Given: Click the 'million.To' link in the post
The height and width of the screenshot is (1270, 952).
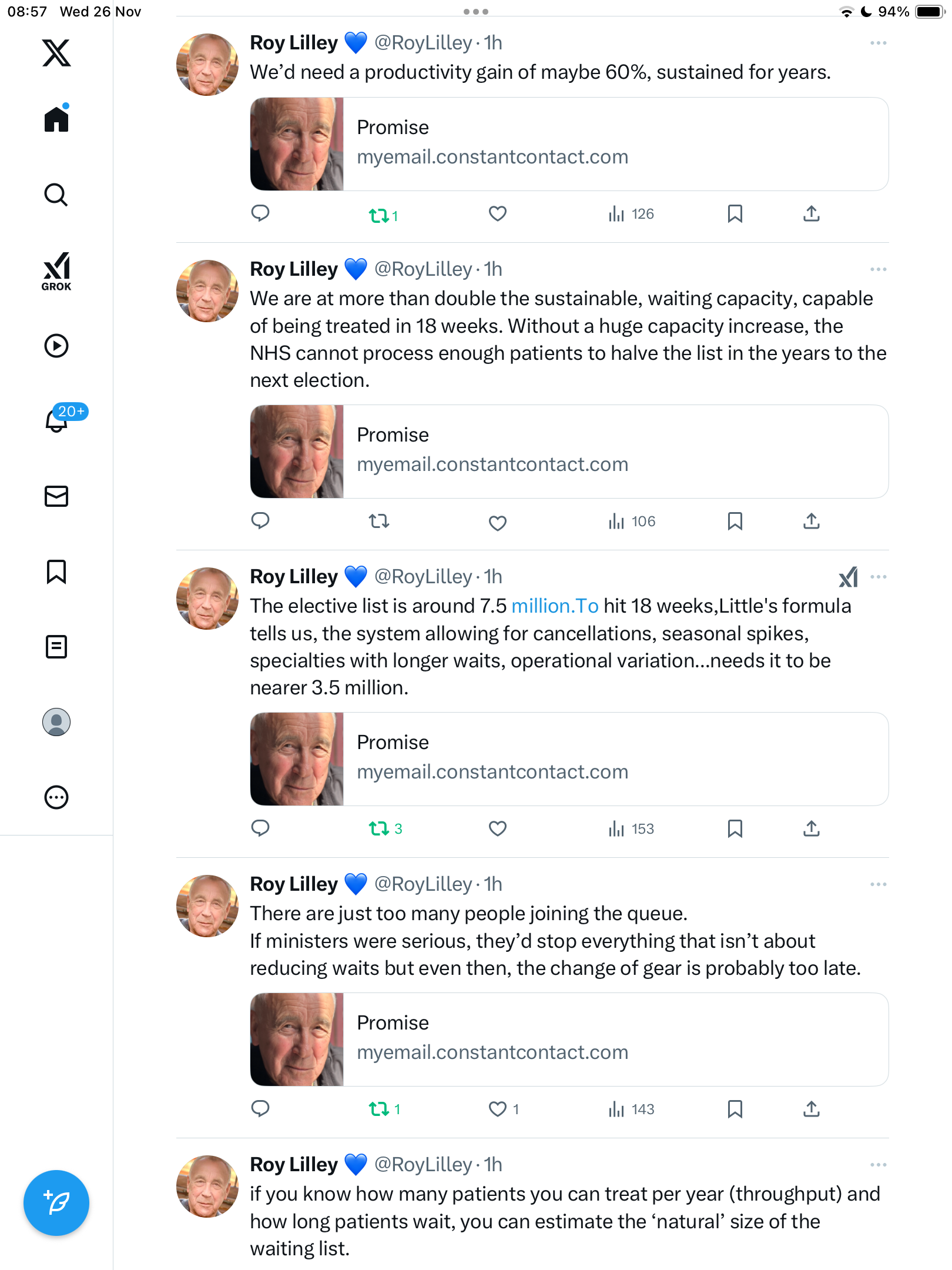Looking at the screenshot, I should pos(555,606).
